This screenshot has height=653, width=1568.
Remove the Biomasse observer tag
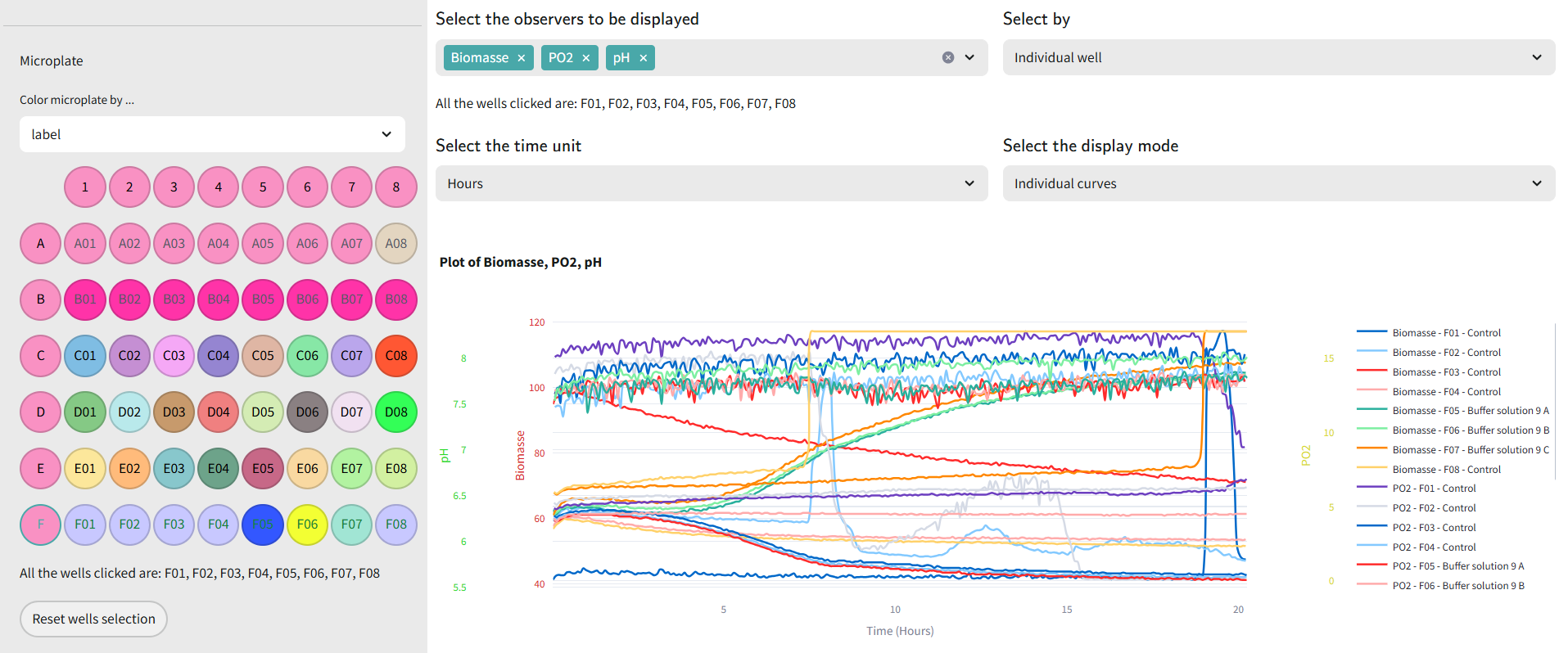tap(521, 58)
